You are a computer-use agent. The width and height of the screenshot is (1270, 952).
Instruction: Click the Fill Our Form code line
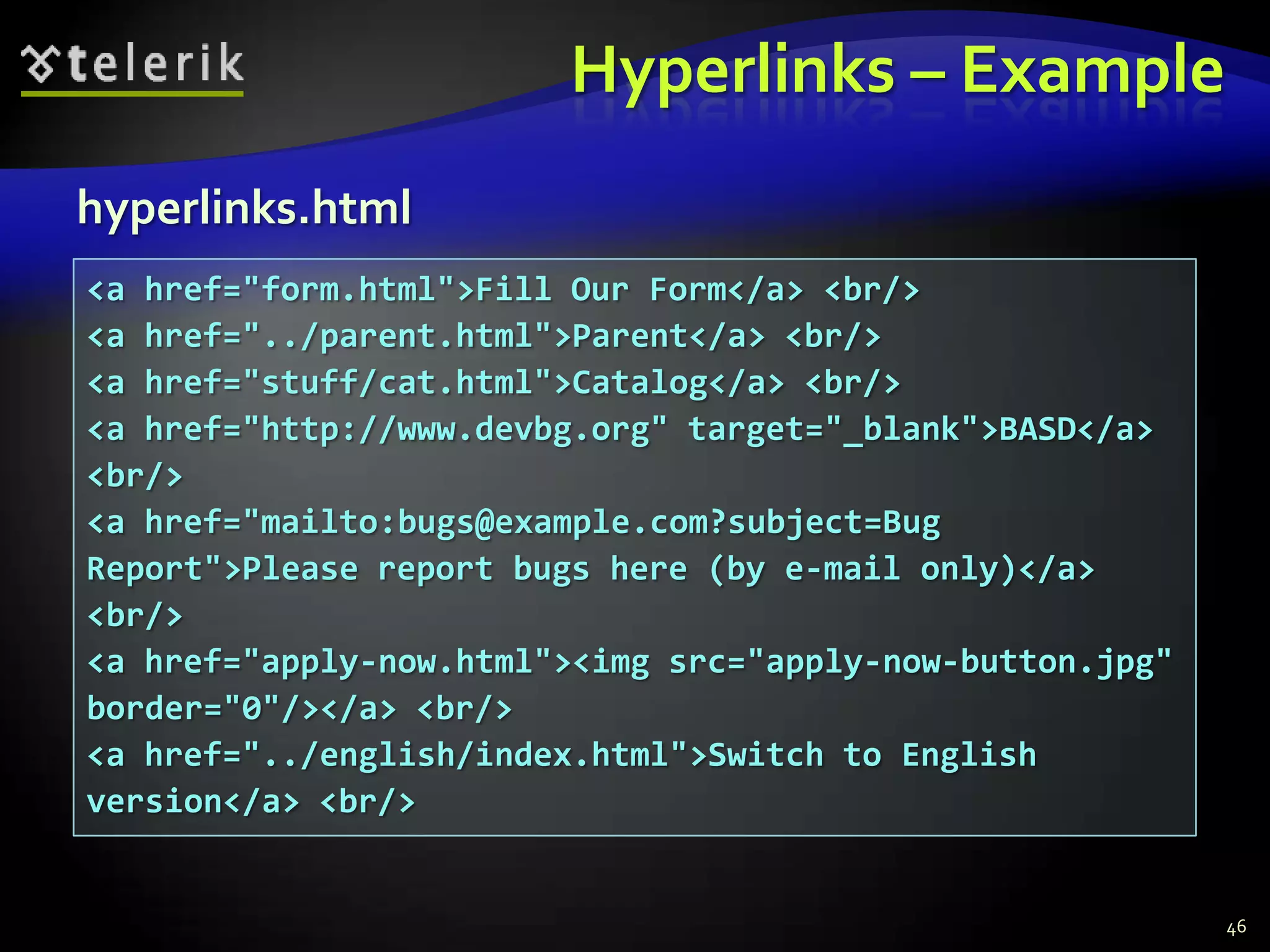coord(502,289)
